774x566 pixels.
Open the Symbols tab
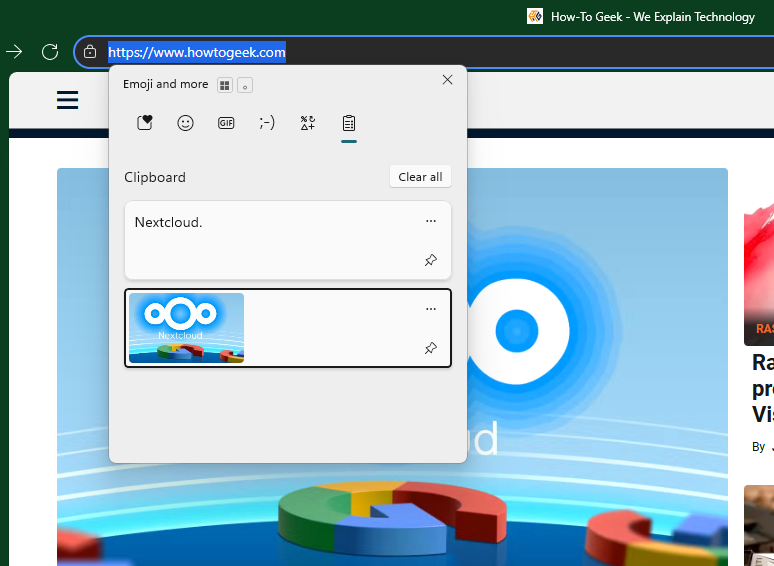[x=308, y=123]
